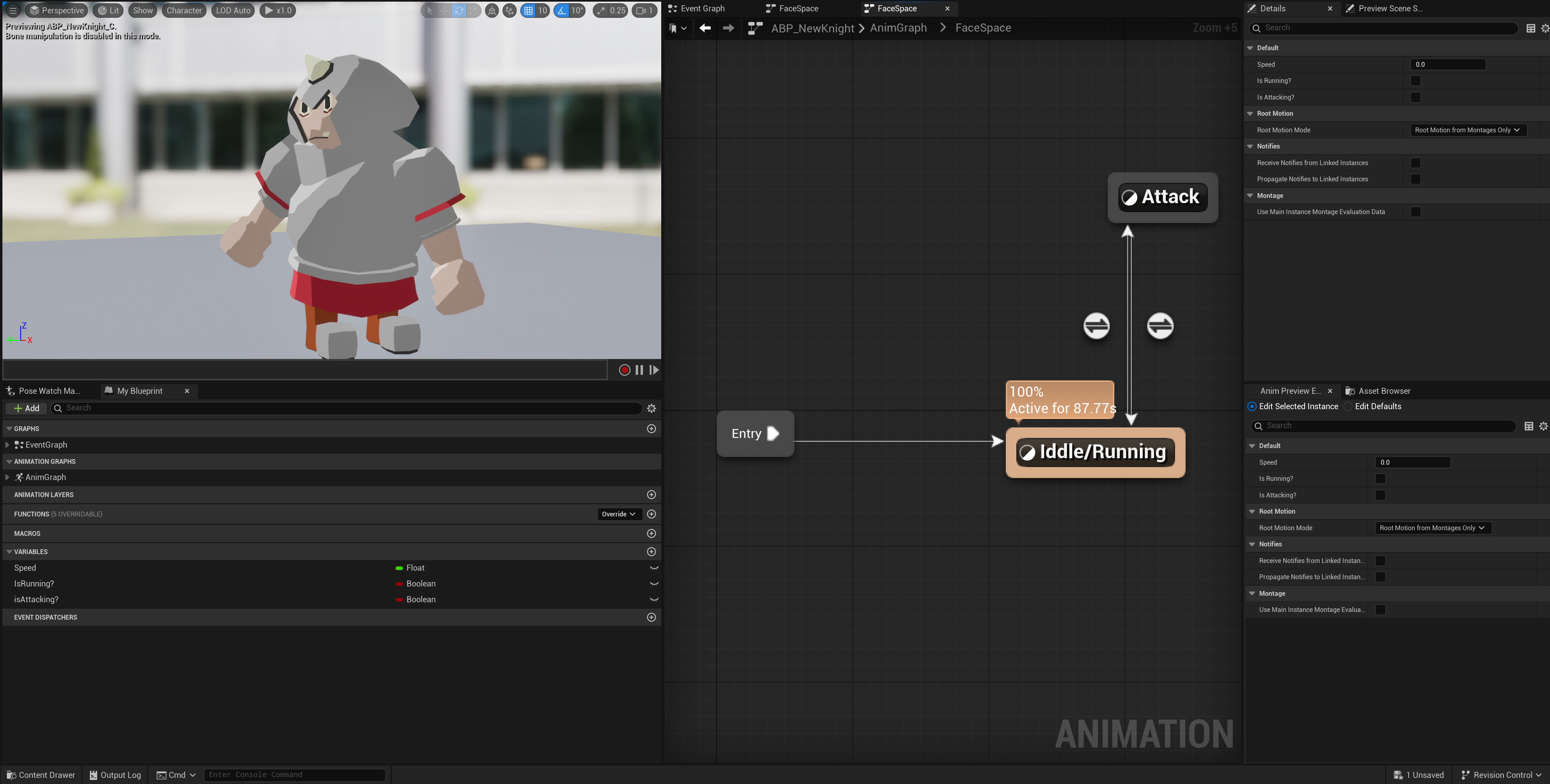Screen dimensions: 1550x784
Task: Open the LOD Auto menu
Action: pyautogui.click(x=233, y=10)
